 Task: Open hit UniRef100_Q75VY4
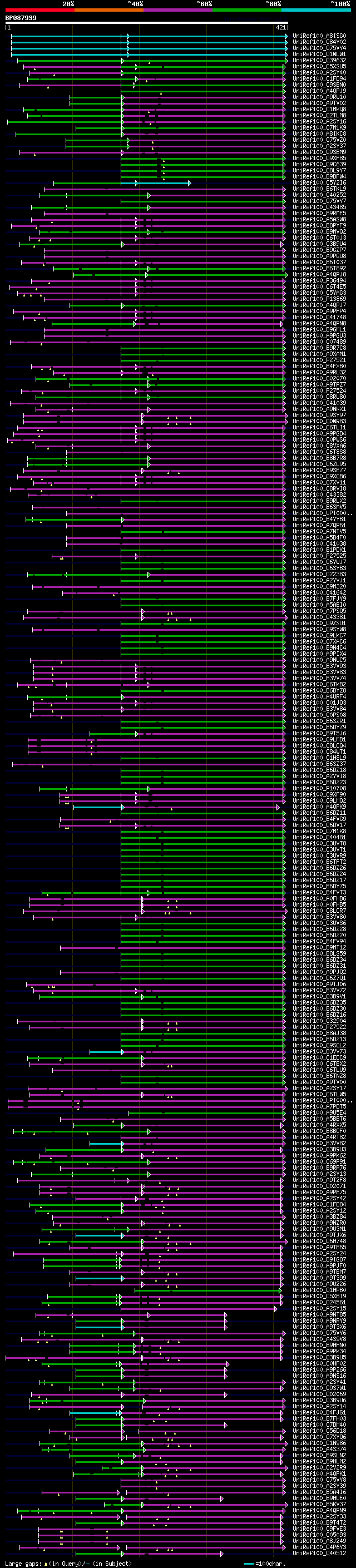[319, 49]
